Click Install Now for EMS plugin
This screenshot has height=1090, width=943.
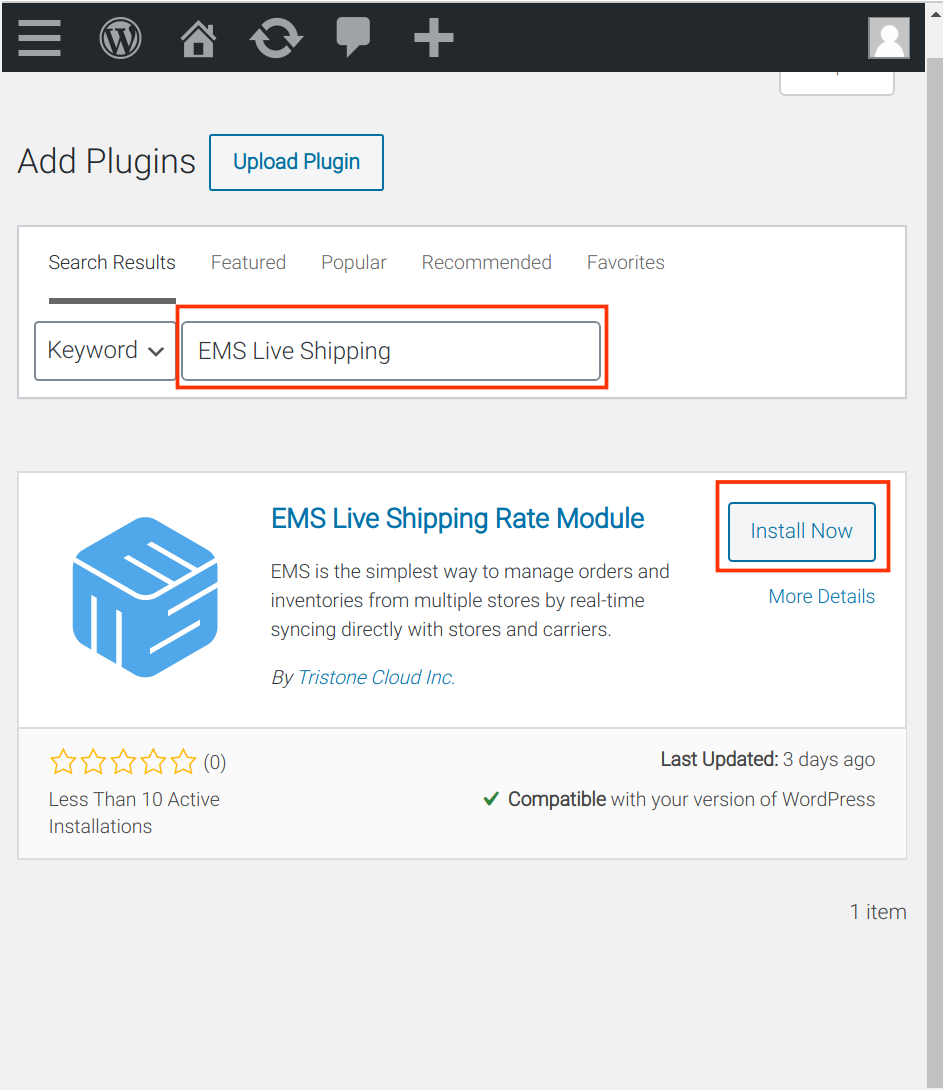(x=801, y=531)
